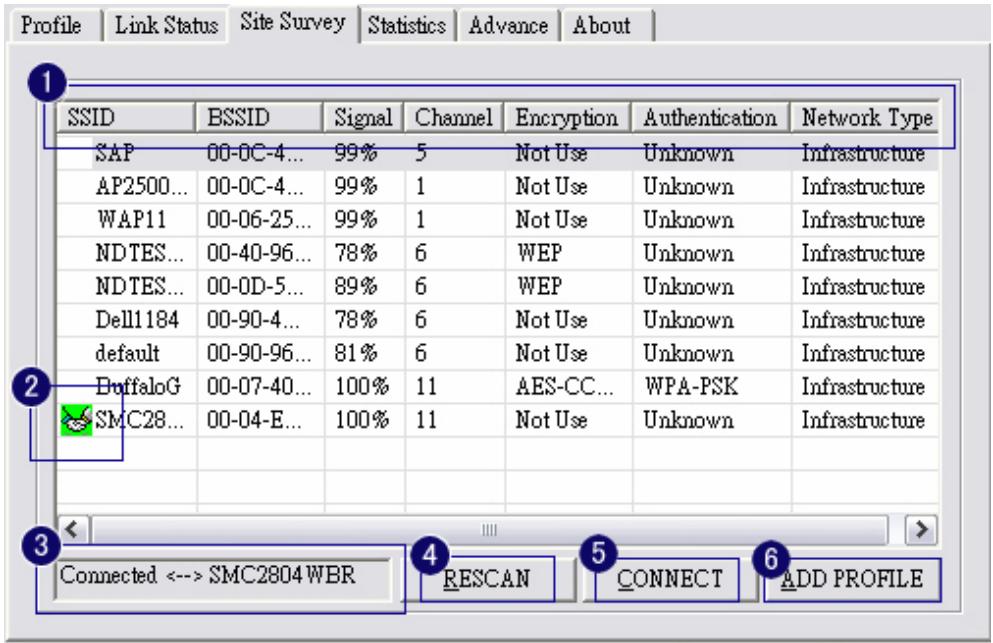Select the Dell1184 network row
Screen dimensions: 993x643
tap(498, 321)
